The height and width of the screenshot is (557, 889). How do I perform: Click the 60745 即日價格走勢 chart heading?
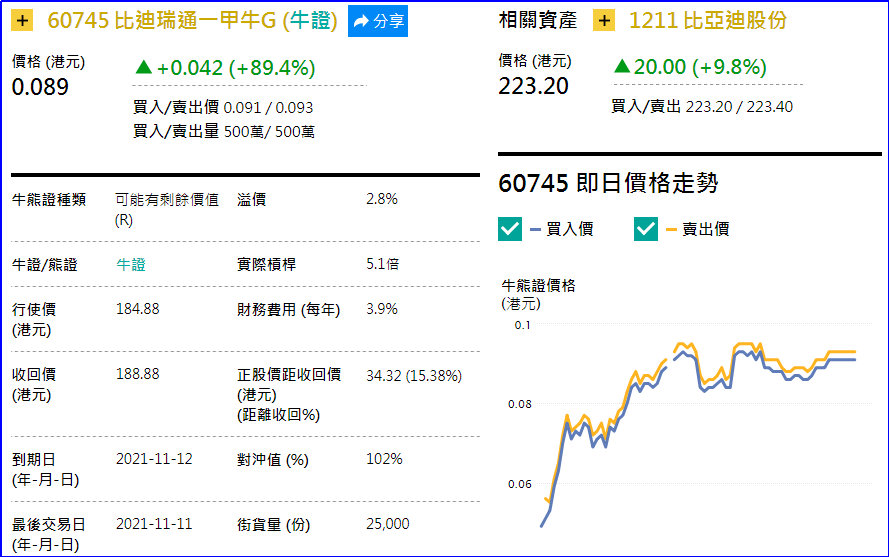pos(608,183)
